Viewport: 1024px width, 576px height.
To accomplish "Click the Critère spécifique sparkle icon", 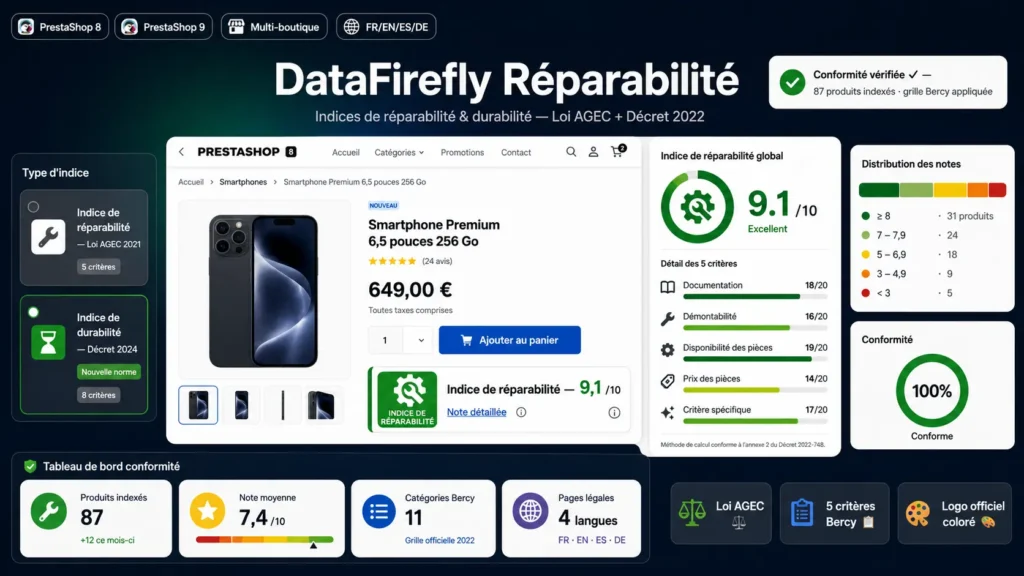I will point(667,412).
